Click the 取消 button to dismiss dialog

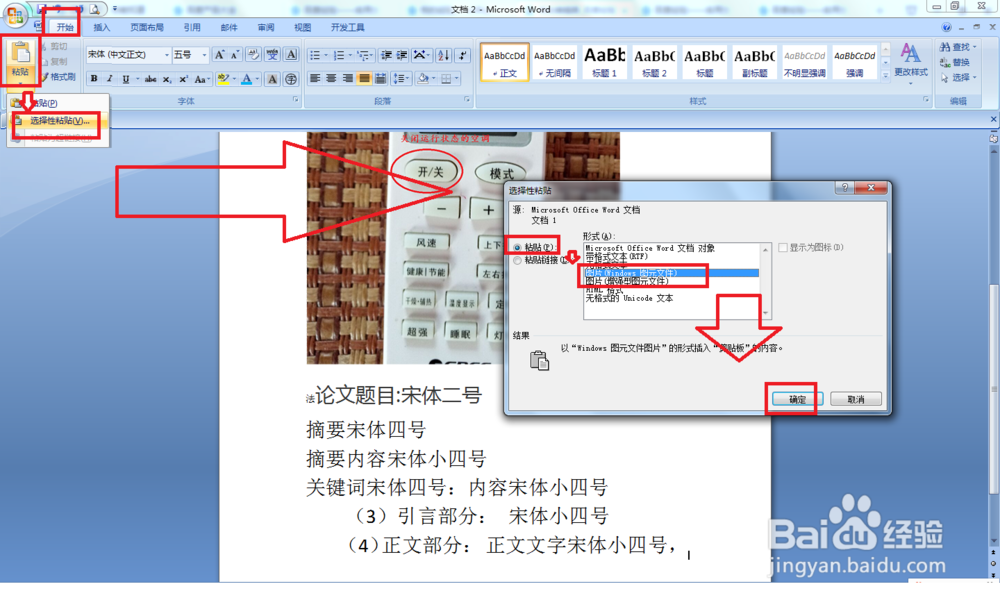tap(857, 399)
